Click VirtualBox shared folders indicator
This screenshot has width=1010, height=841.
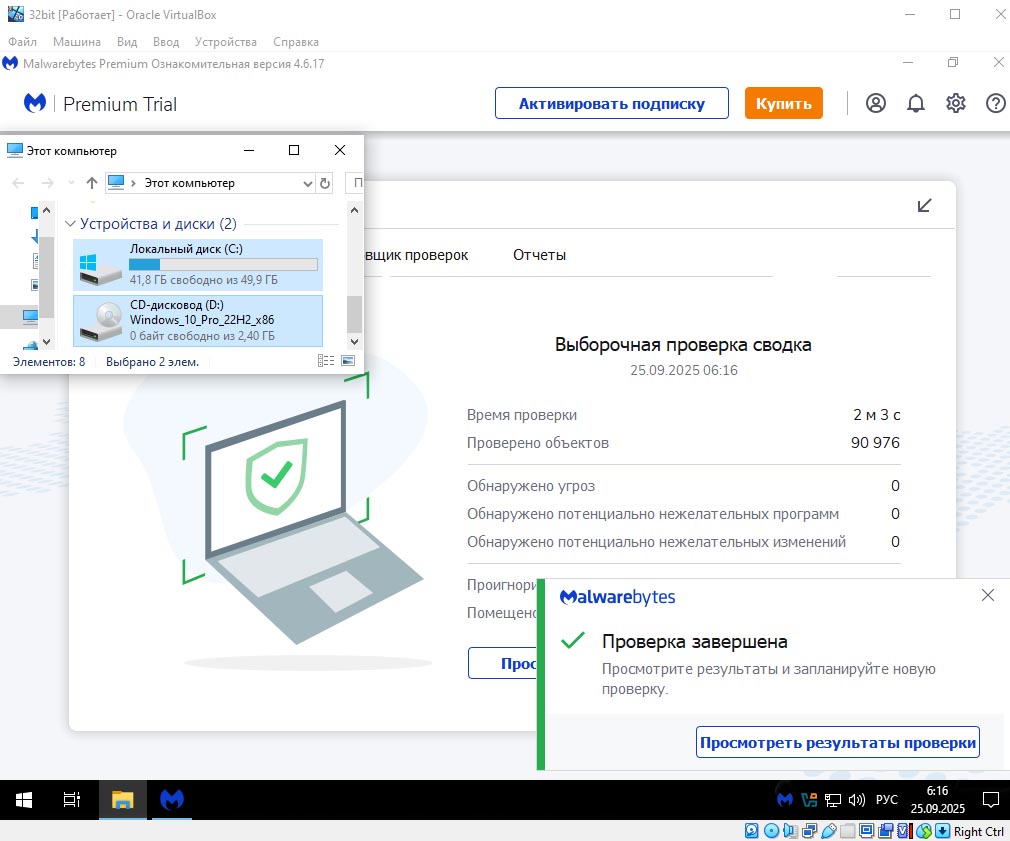coord(848,831)
